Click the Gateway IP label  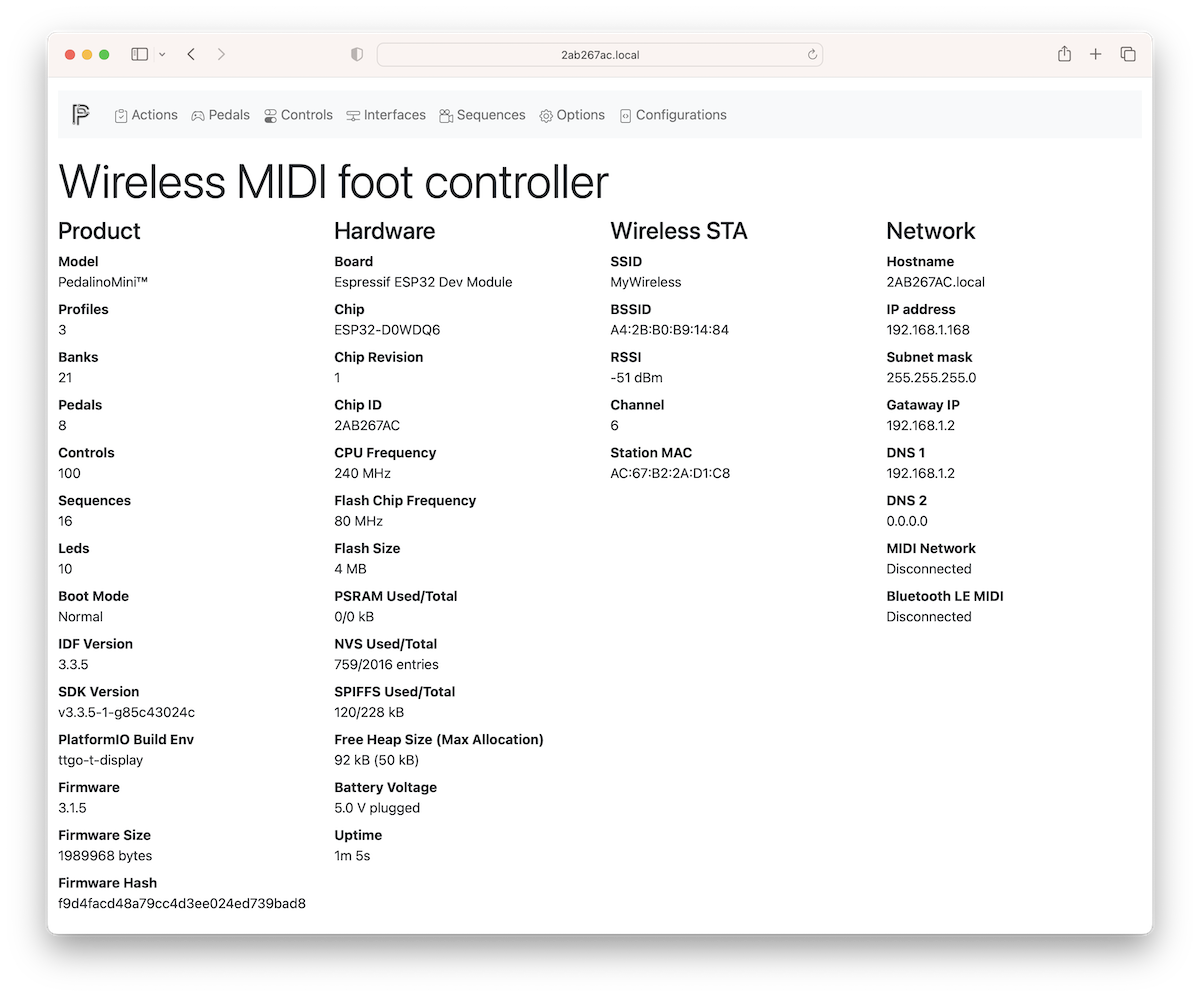point(923,405)
